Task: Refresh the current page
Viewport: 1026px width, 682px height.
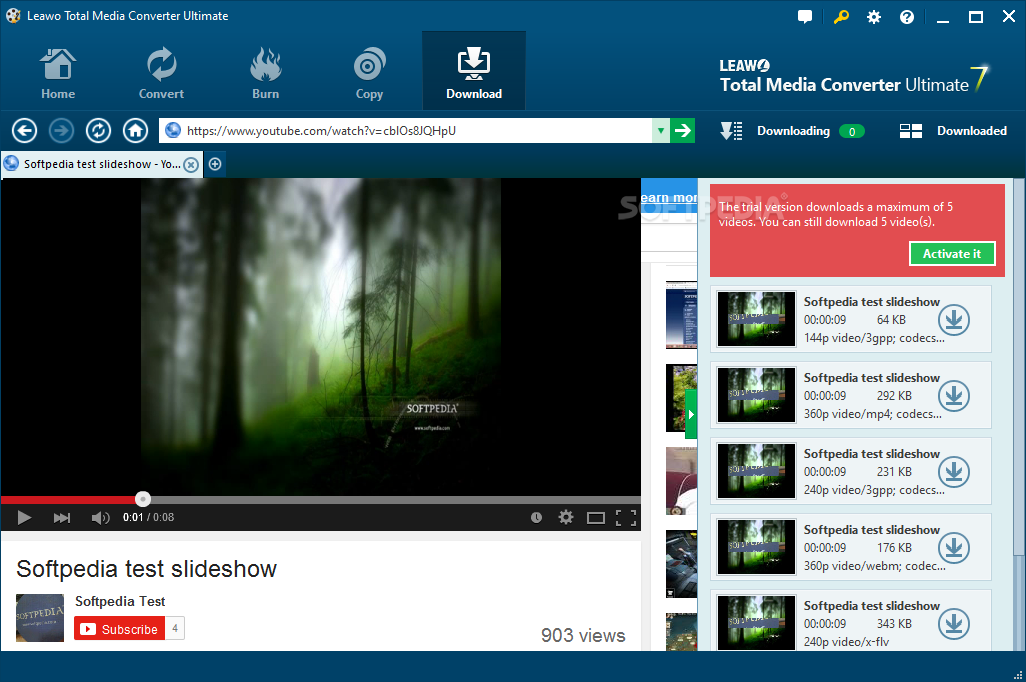Action: (x=98, y=131)
